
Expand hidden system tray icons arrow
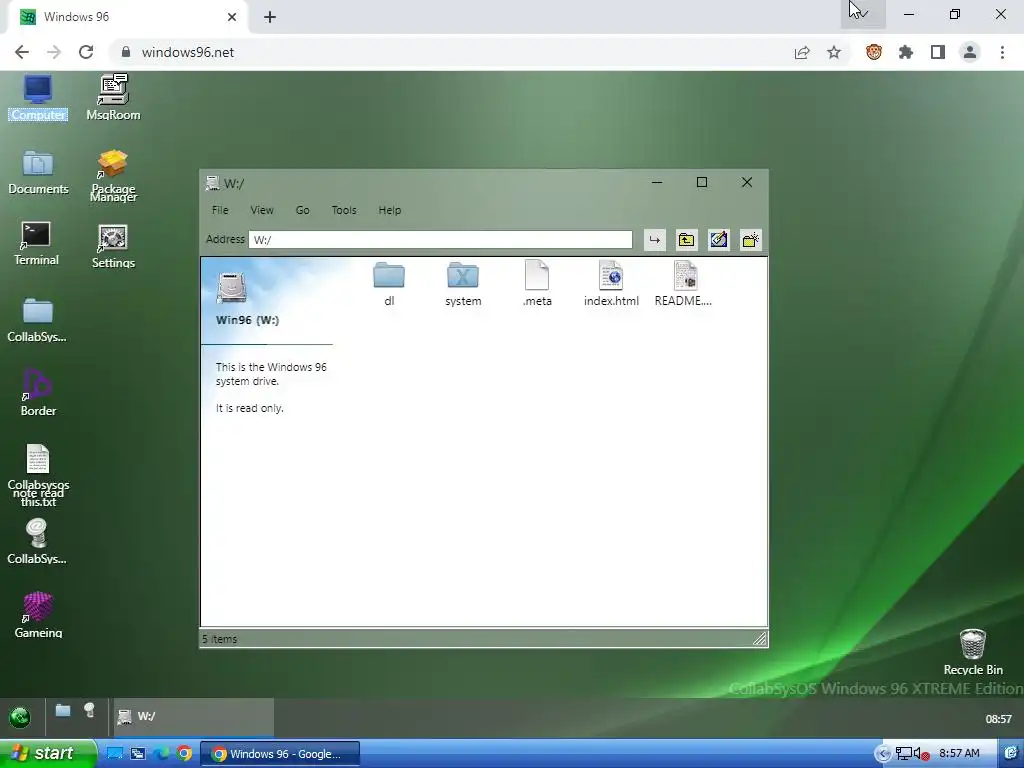[882, 754]
